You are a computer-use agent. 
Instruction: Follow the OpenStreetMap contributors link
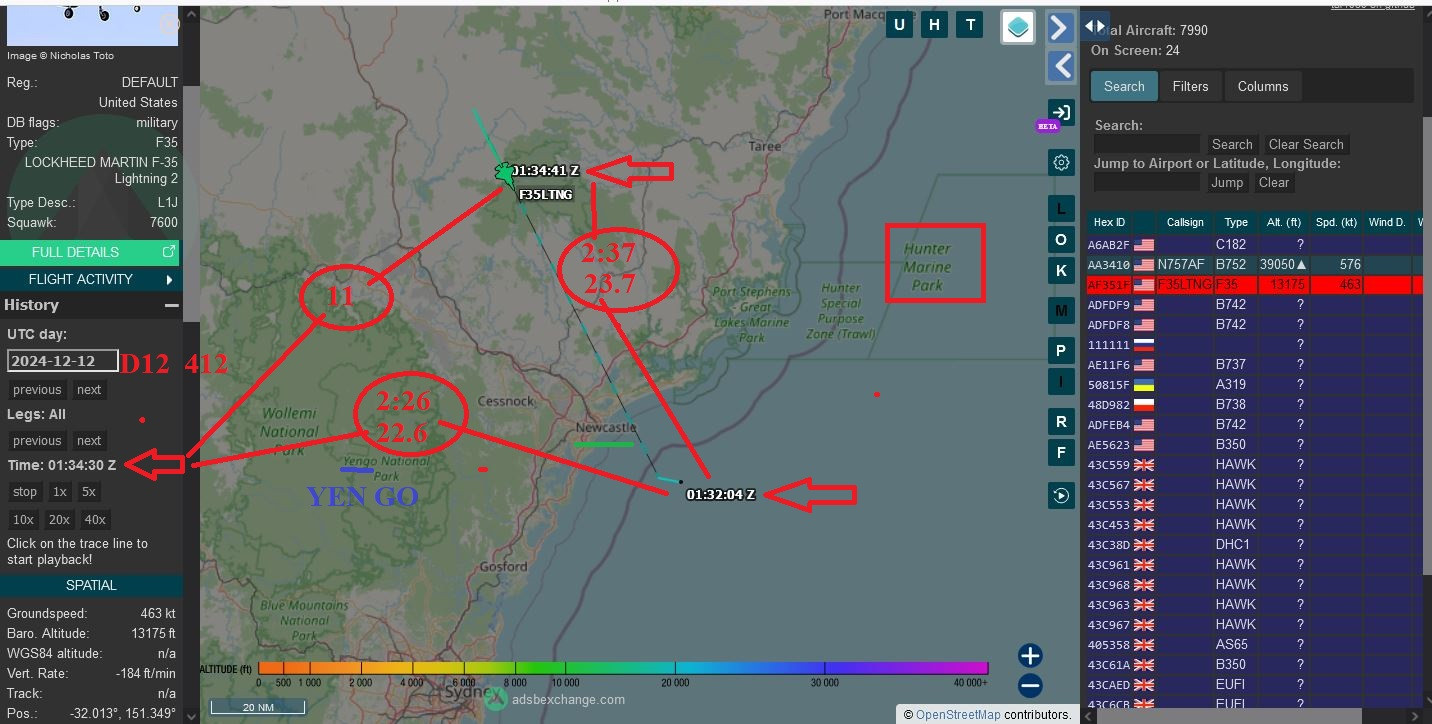958,714
